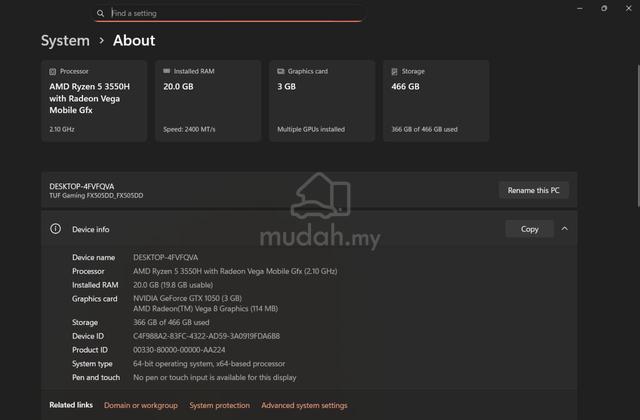Select Device ID value C4F988A2
This screenshot has height=420, width=640.
click(x=207, y=336)
